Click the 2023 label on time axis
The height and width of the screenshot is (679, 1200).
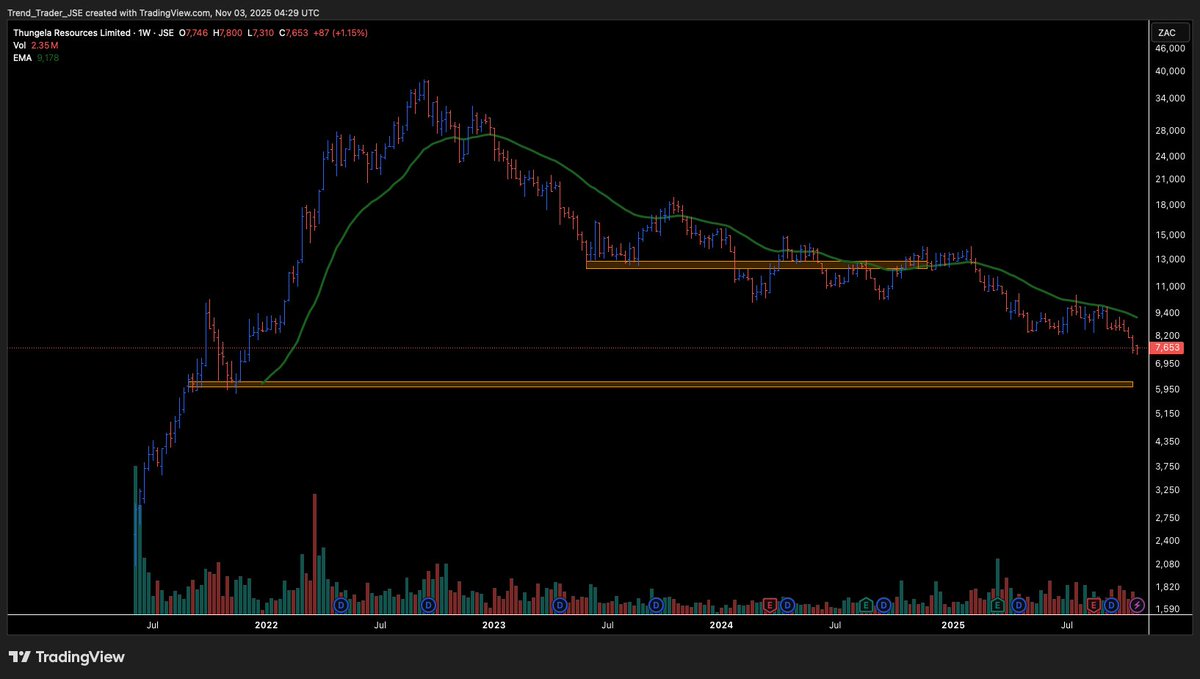click(493, 625)
